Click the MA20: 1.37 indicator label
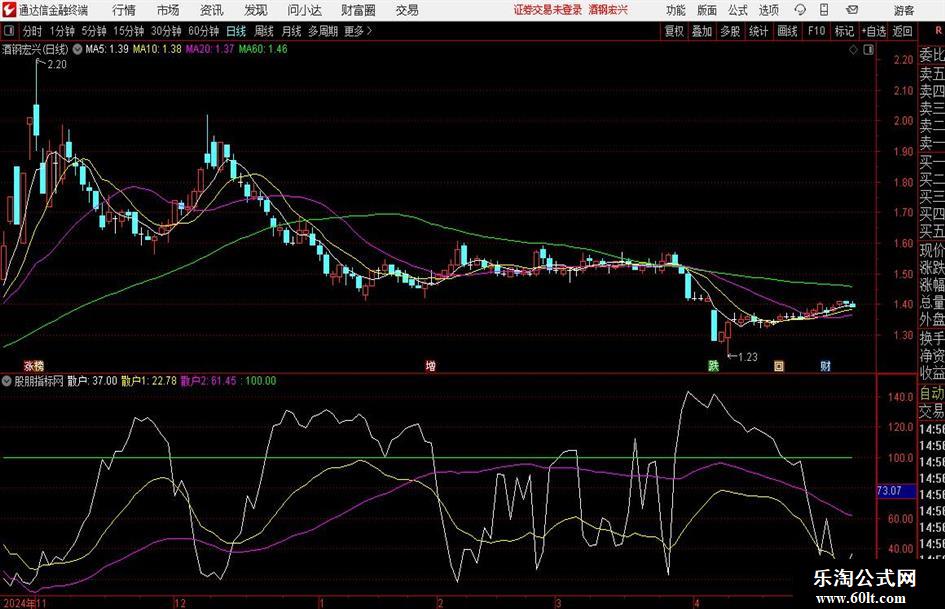The height and width of the screenshot is (609, 945). [x=209, y=49]
